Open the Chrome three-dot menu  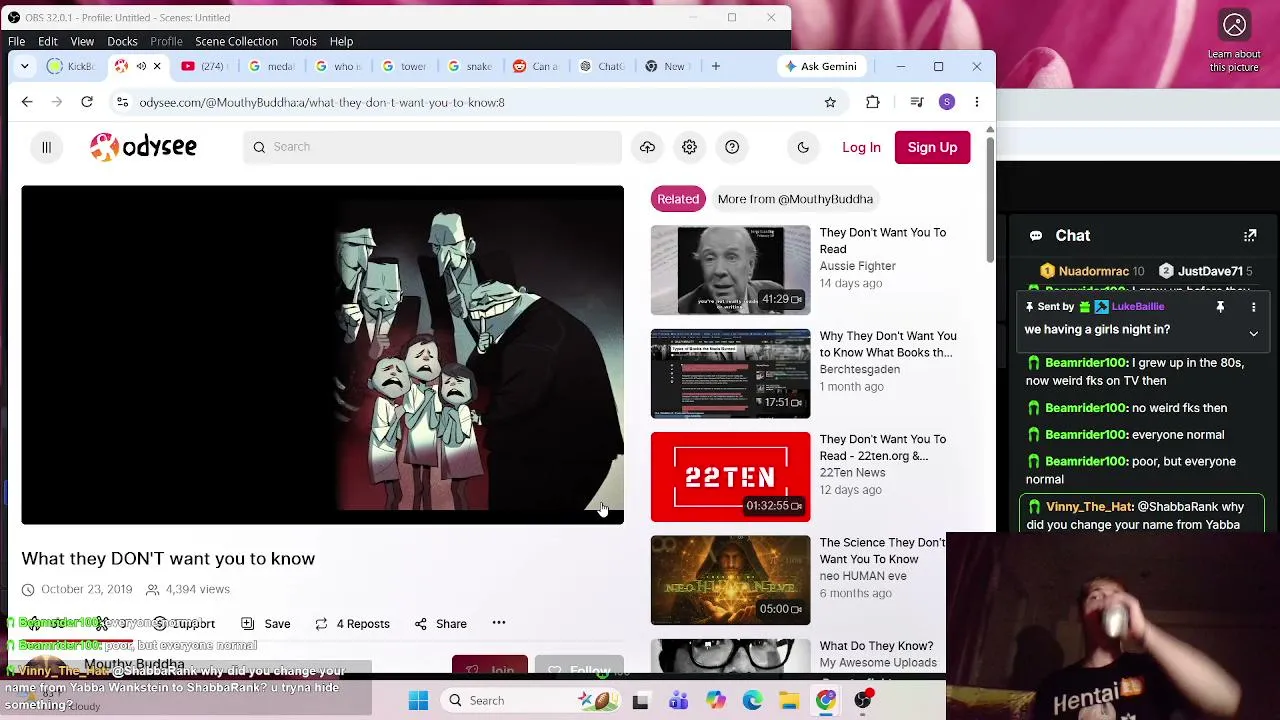(x=977, y=102)
